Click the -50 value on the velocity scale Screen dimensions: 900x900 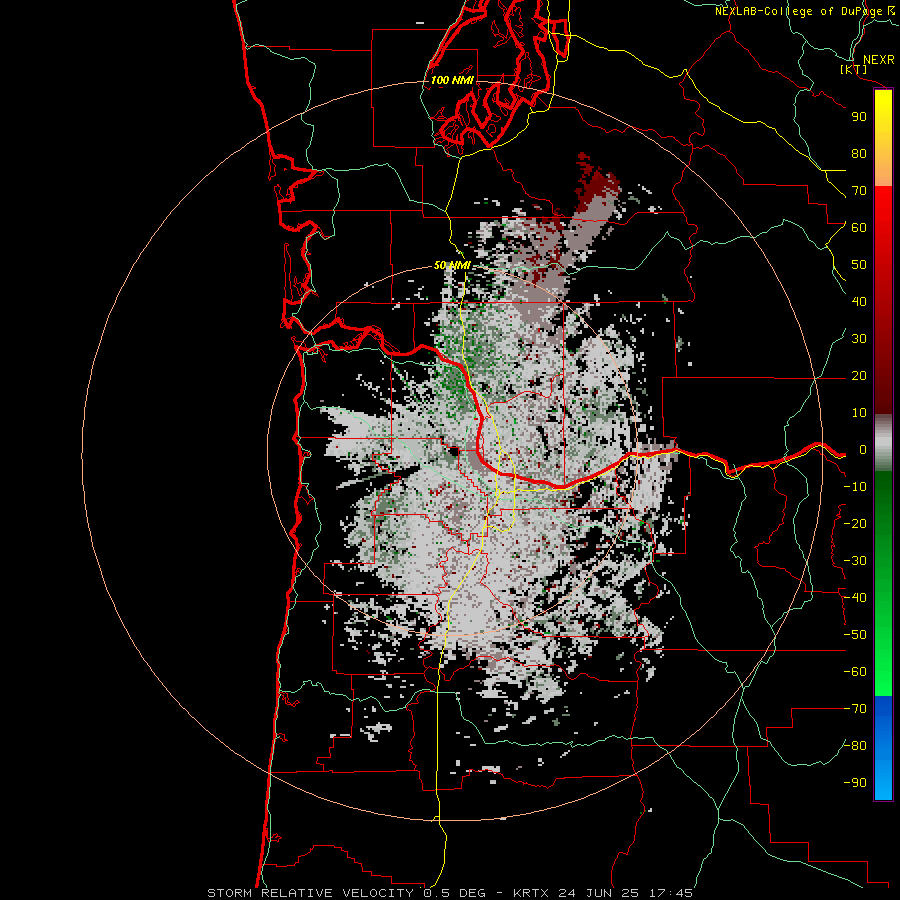point(855,635)
